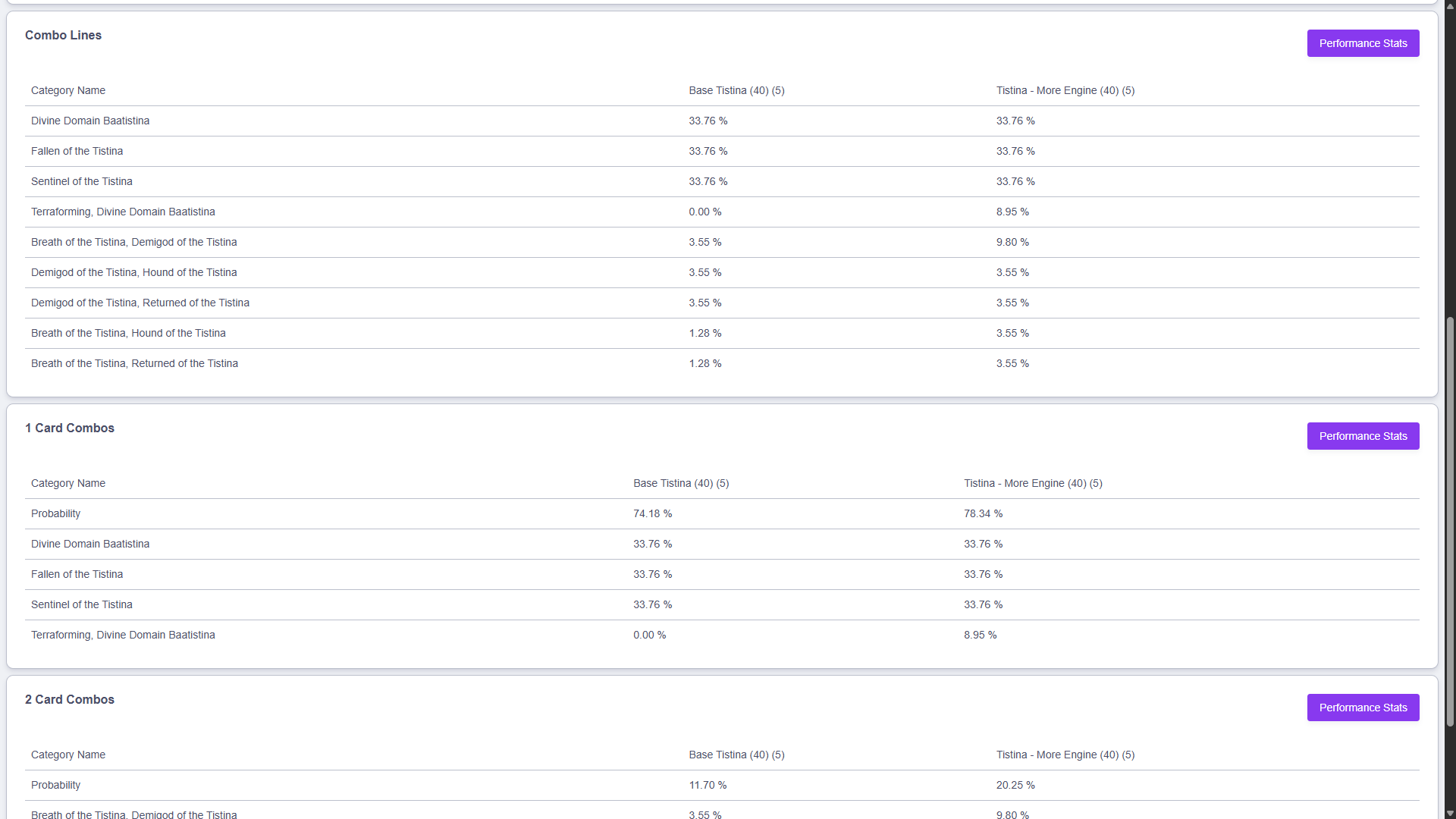Select Sentinel of the Tistina in 1 Card Combos
The width and height of the screenshot is (1456, 819).
pyautogui.click(x=722, y=604)
